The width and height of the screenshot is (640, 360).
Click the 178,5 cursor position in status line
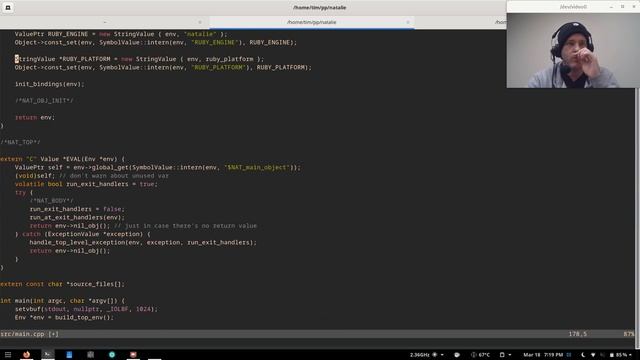578,334
